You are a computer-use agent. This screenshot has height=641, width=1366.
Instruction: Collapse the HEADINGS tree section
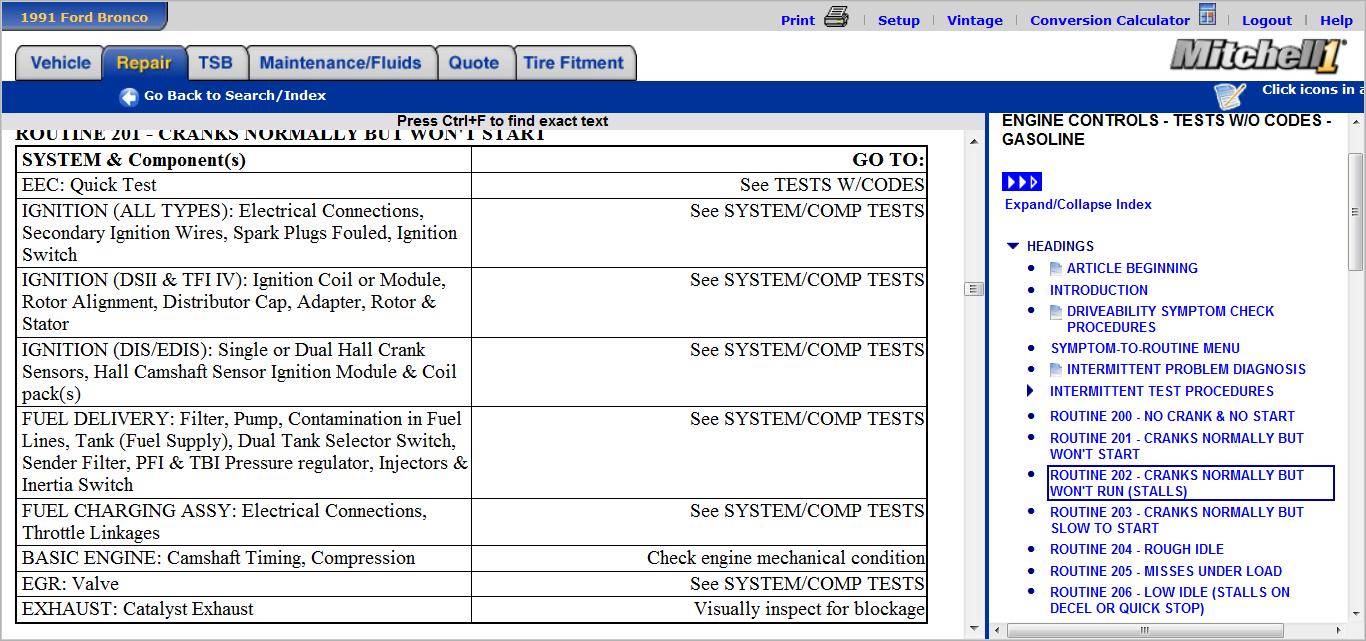[x=1013, y=246]
